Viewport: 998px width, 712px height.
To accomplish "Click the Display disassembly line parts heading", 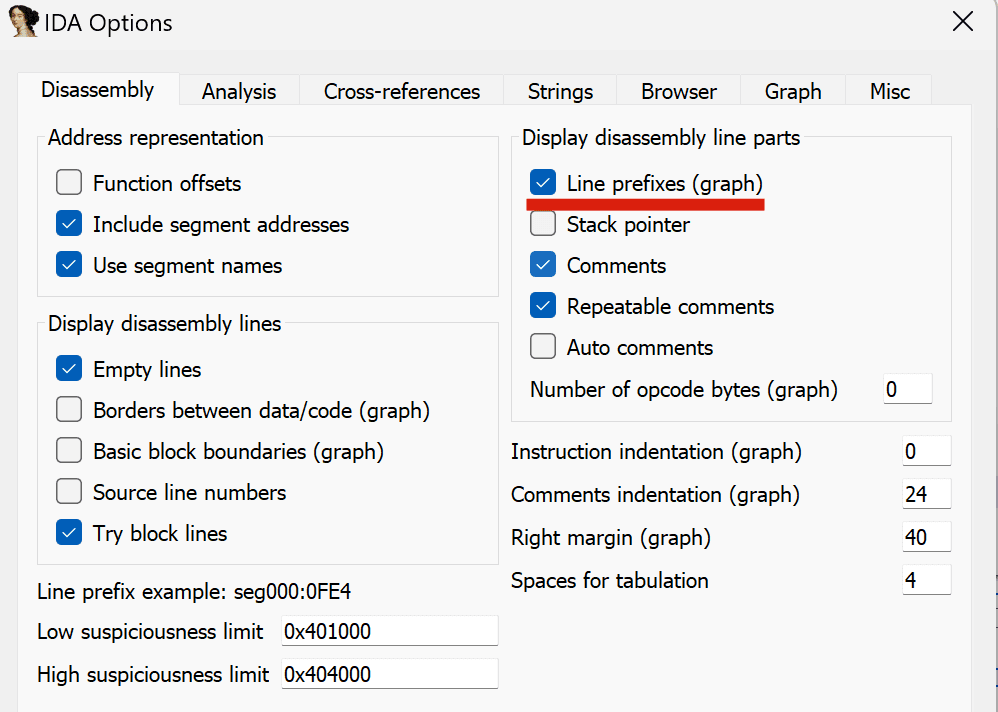I will (x=661, y=137).
